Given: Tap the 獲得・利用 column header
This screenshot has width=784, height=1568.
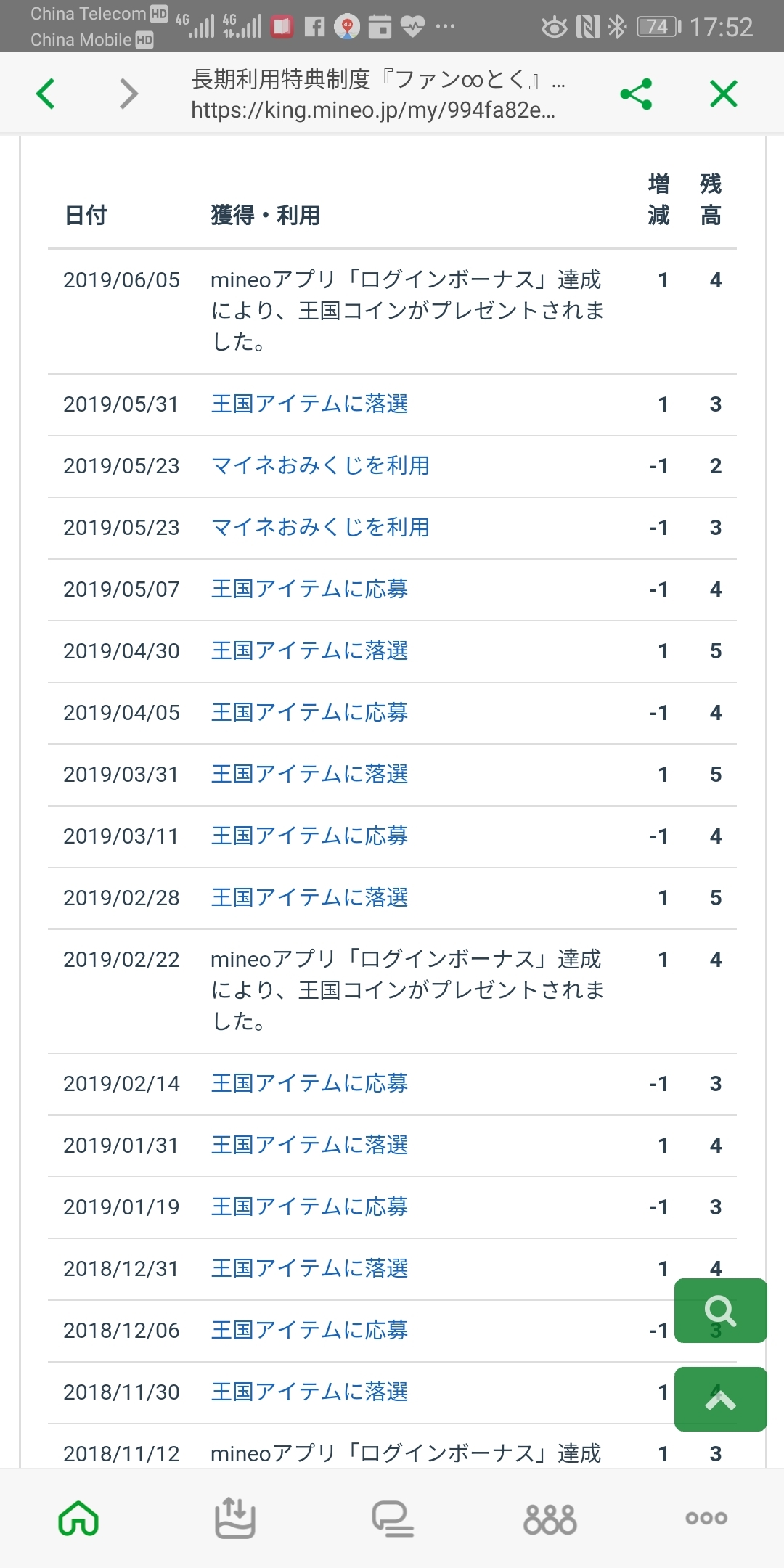Looking at the screenshot, I should click(x=265, y=215).
